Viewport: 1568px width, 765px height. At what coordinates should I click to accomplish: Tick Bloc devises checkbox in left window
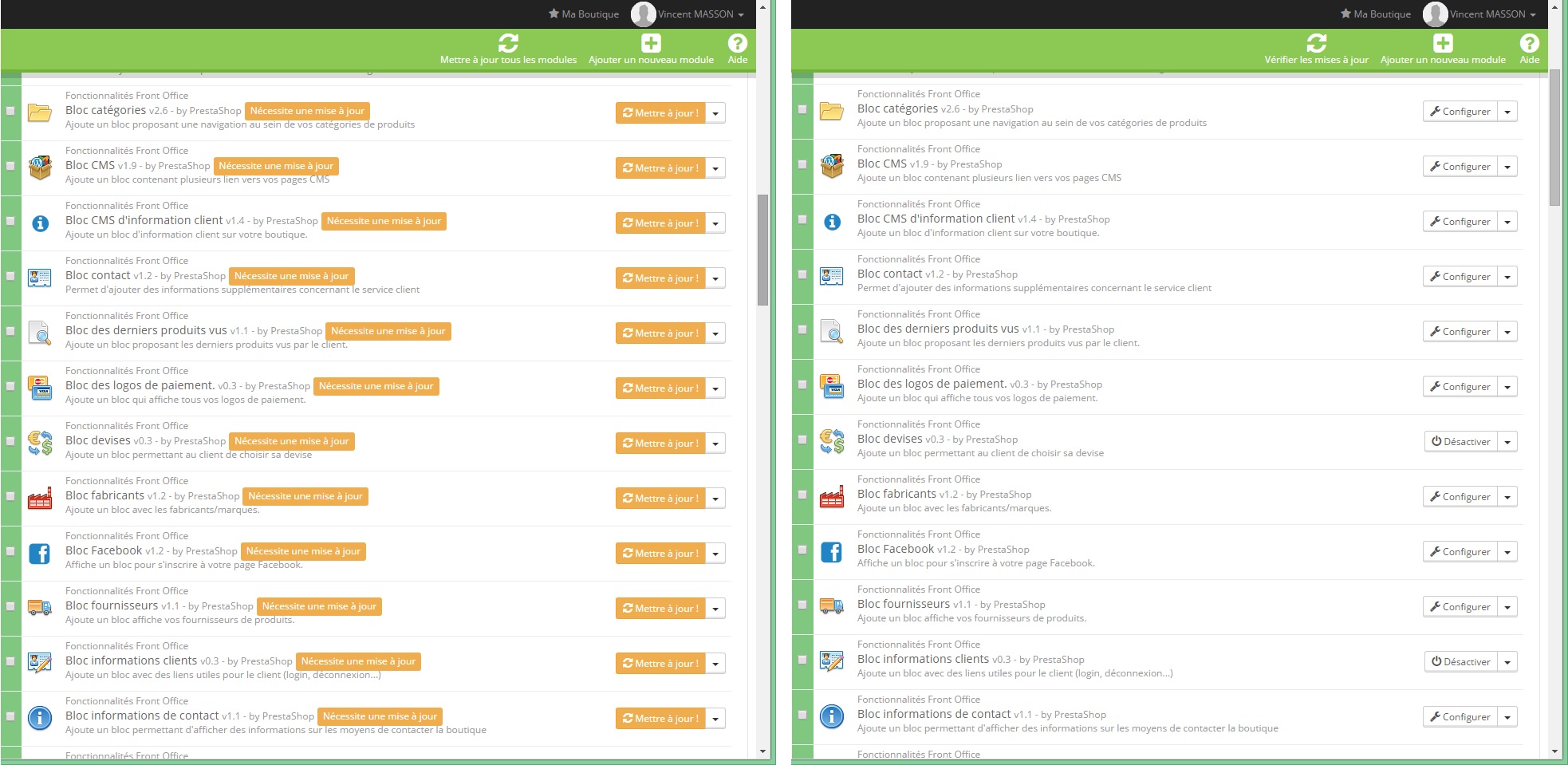tap(10, 441)
